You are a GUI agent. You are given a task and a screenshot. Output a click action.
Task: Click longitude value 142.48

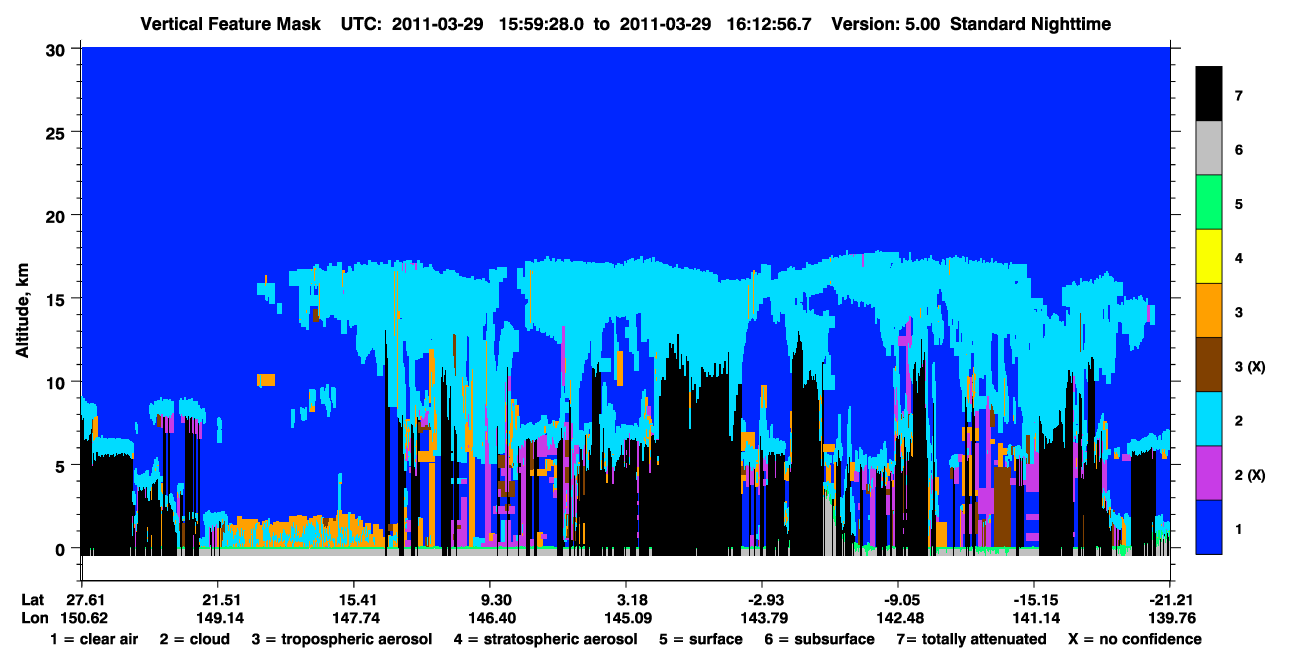pyautogui.click(x=898, y=619)
